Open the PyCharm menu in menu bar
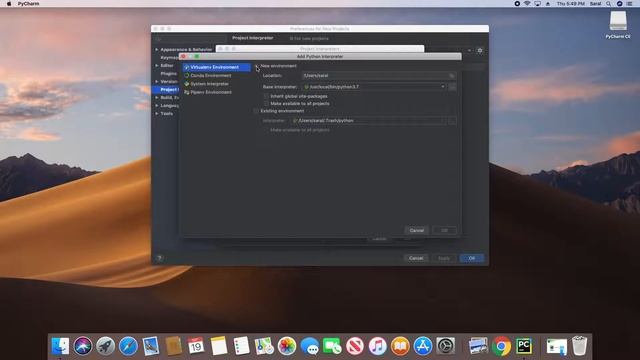640x360 pixels. tap(29, 3)
